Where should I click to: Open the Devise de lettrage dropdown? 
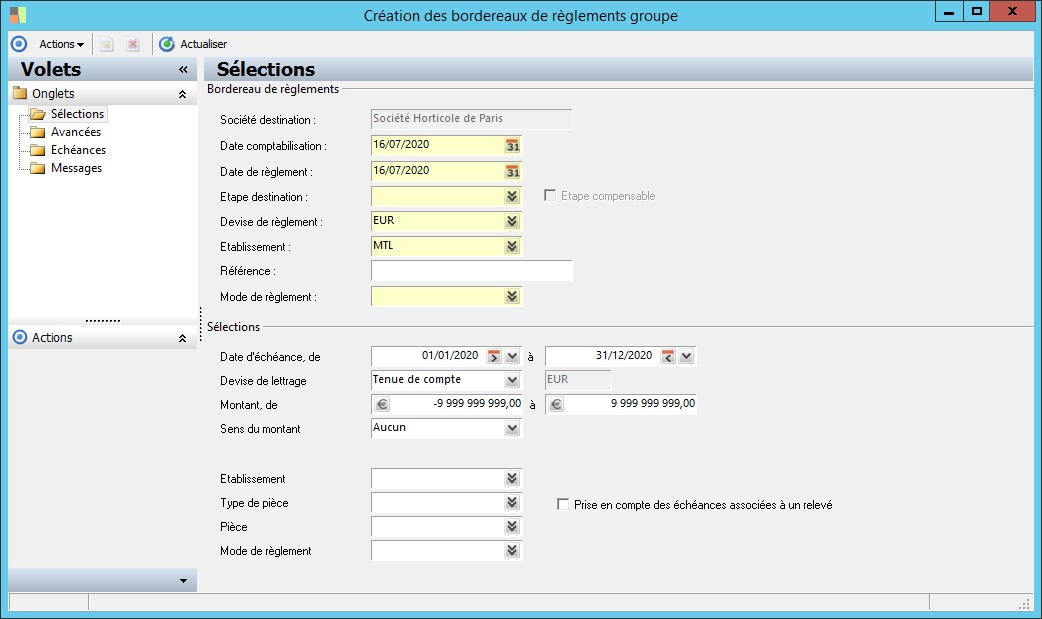point(512,380)
